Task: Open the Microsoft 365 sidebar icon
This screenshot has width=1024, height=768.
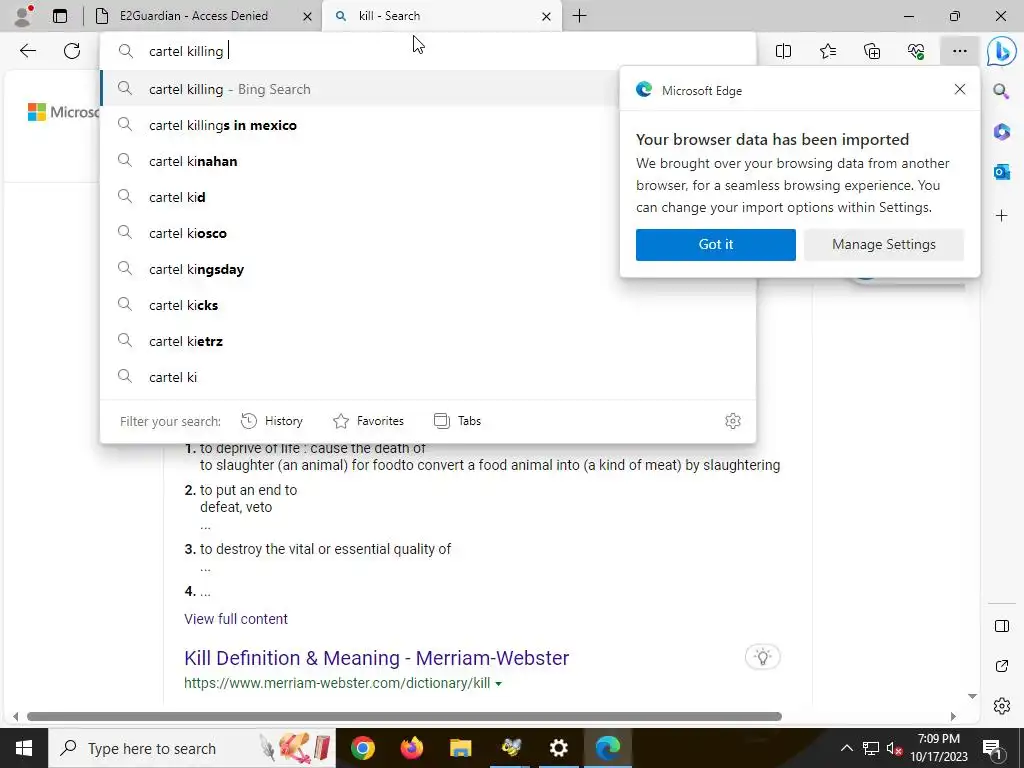Action: point(1001,131)
